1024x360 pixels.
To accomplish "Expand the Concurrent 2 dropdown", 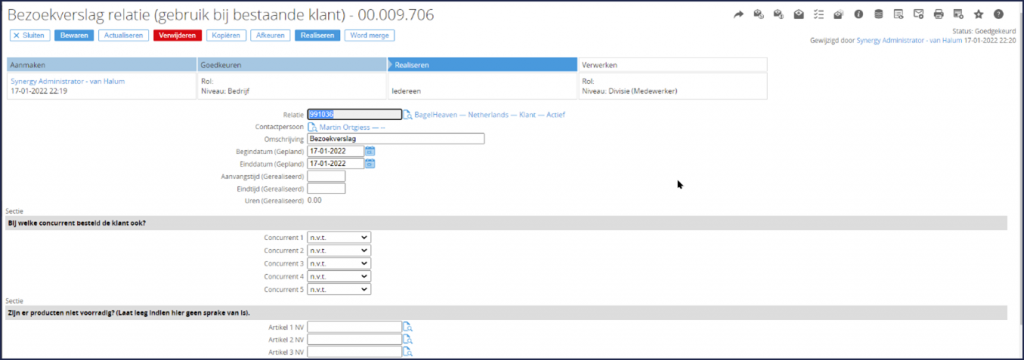I will click(x=339, y=250).
